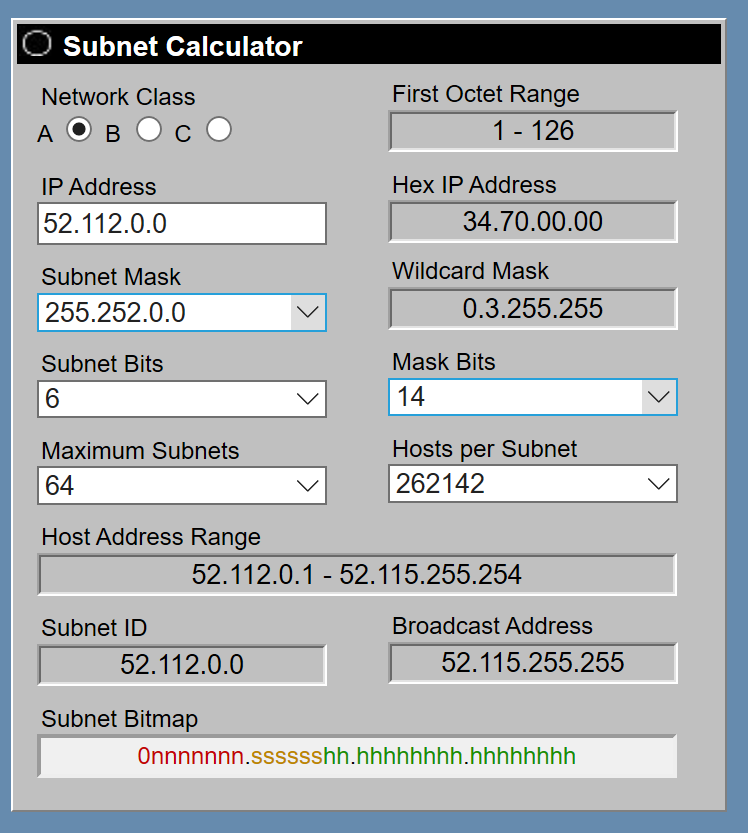Click the Host Address Range label
This screenshot has width=748, height=833.
tap(151, 537)
